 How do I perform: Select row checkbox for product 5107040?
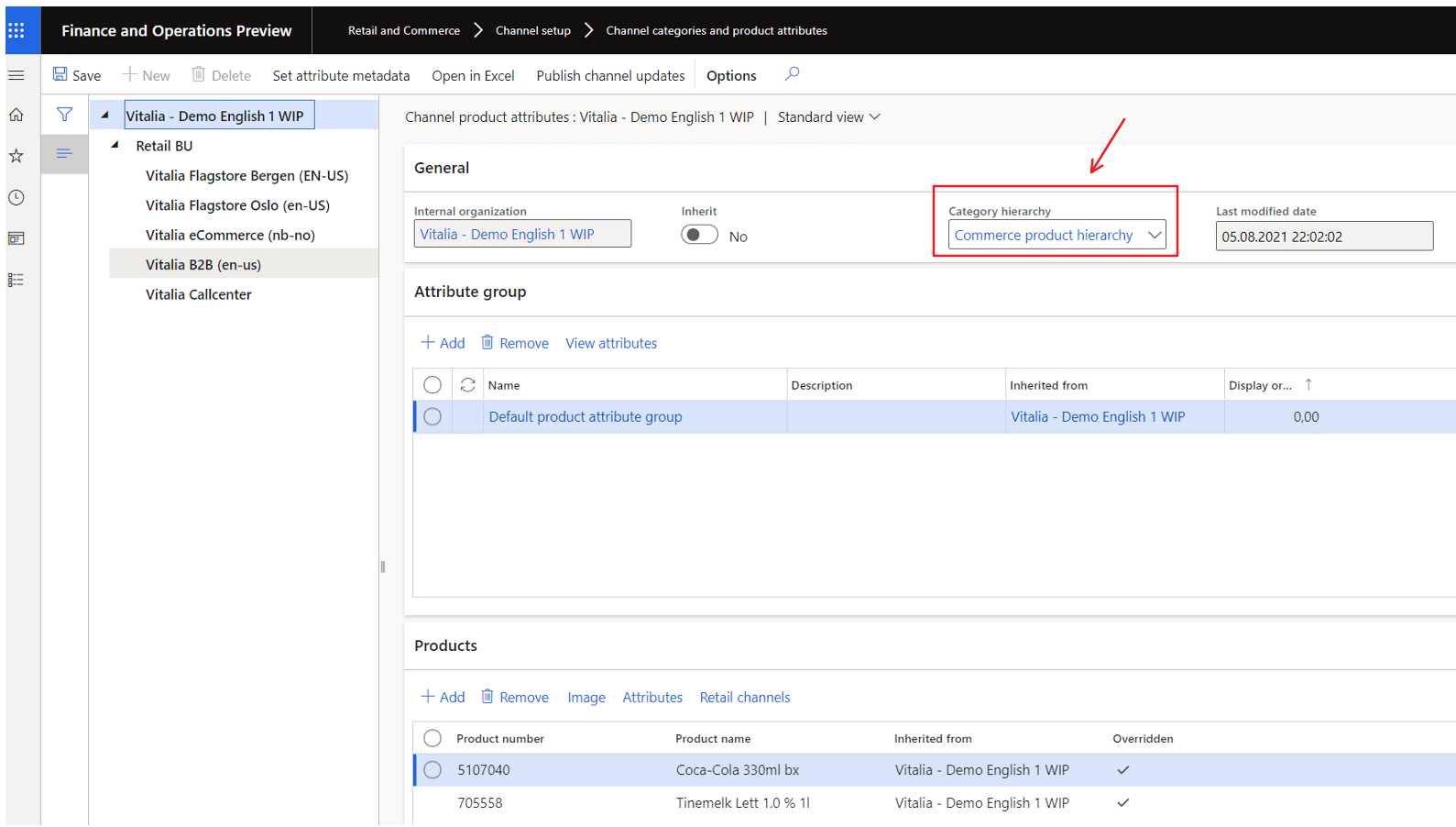432,770
